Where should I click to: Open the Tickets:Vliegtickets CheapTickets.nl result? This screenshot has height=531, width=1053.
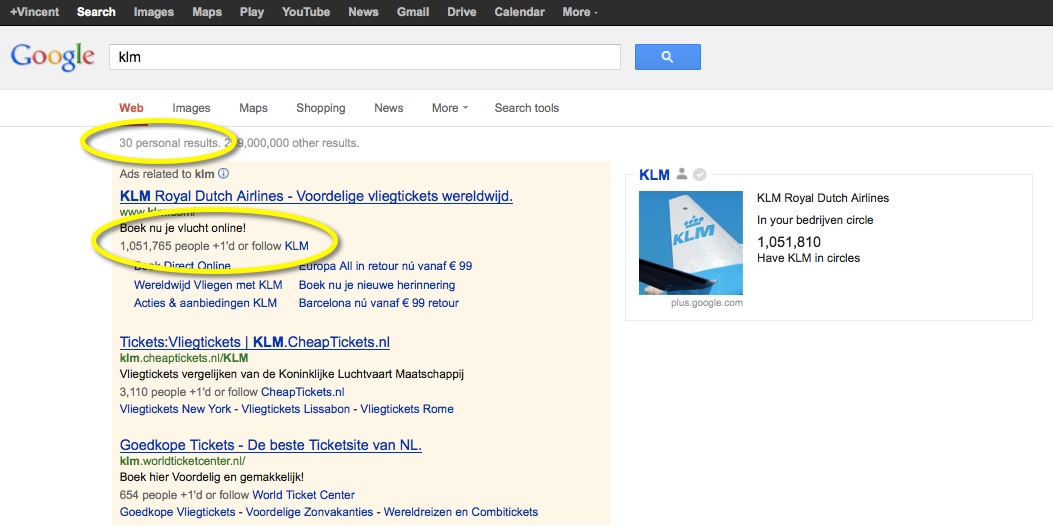click(x=254, y=342)
